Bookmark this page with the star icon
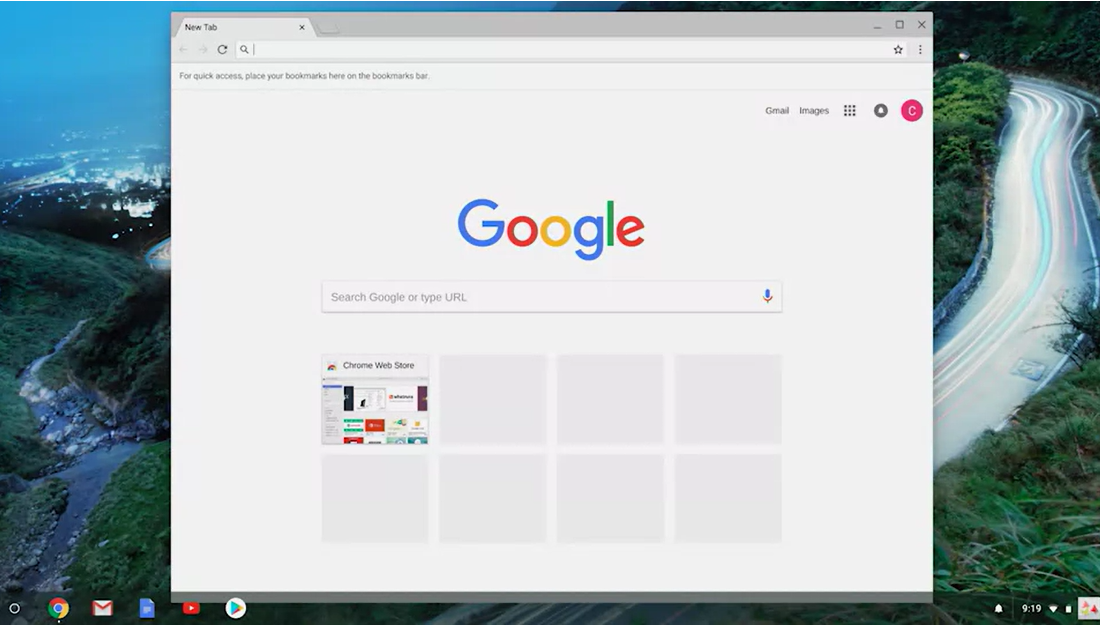The width and height of the screenshot is (1100, 625). coord(898,49)
